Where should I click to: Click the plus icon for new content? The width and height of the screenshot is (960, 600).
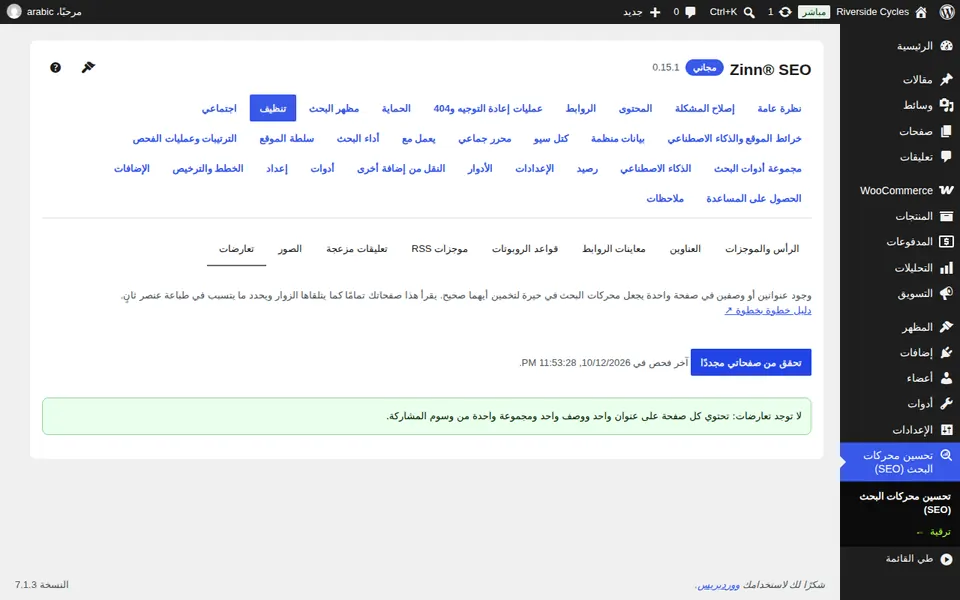655,12
